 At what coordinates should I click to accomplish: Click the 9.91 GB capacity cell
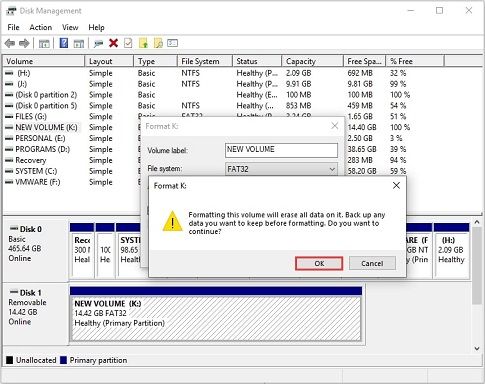[298, 84]
